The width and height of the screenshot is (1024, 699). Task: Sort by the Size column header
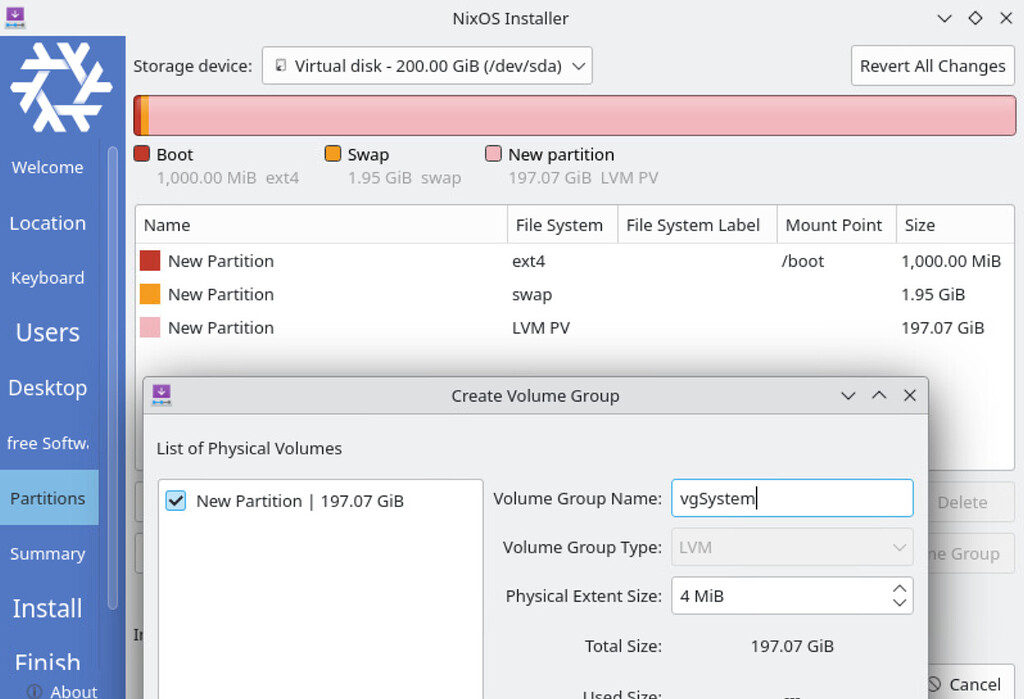click(955, 225)
